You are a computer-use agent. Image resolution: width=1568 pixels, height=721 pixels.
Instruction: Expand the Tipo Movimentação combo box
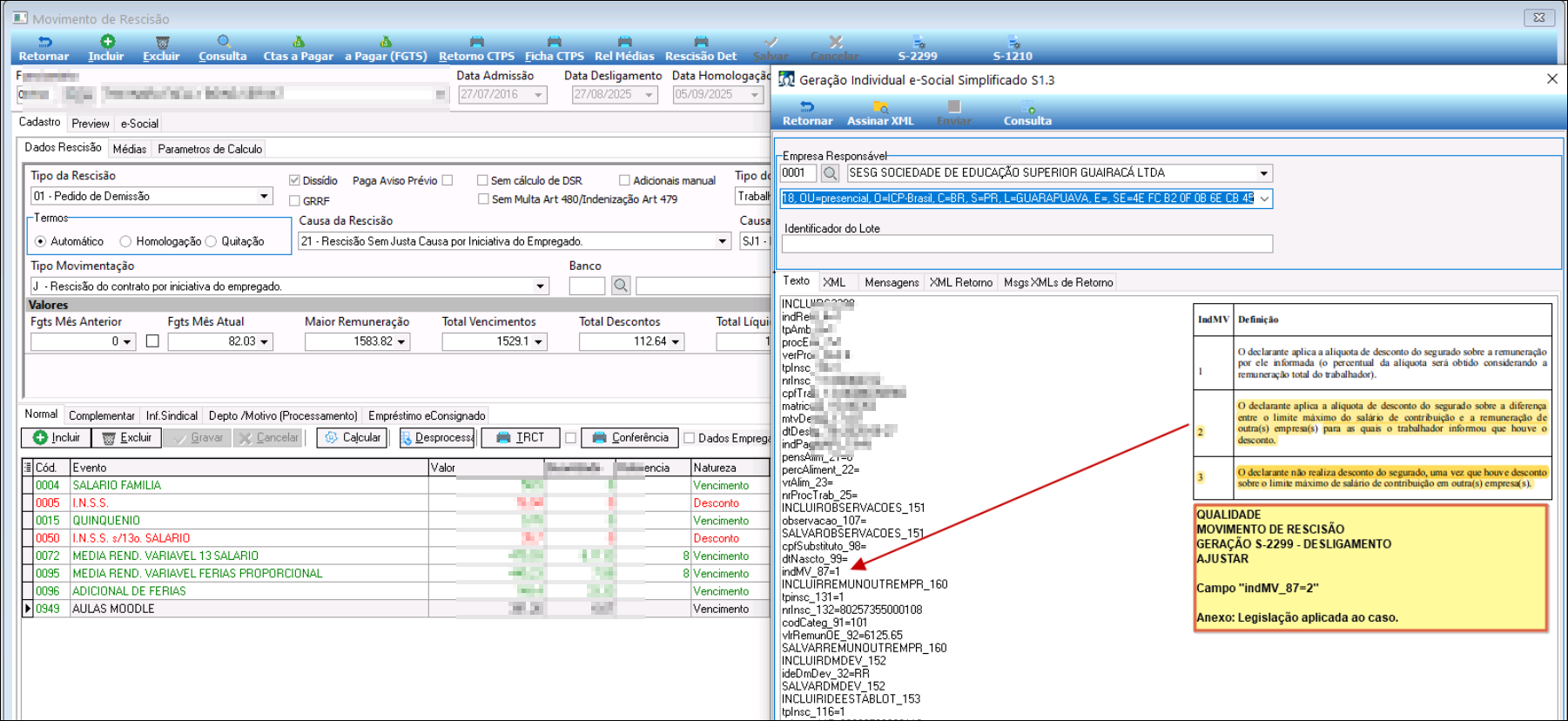pos(540,286)
